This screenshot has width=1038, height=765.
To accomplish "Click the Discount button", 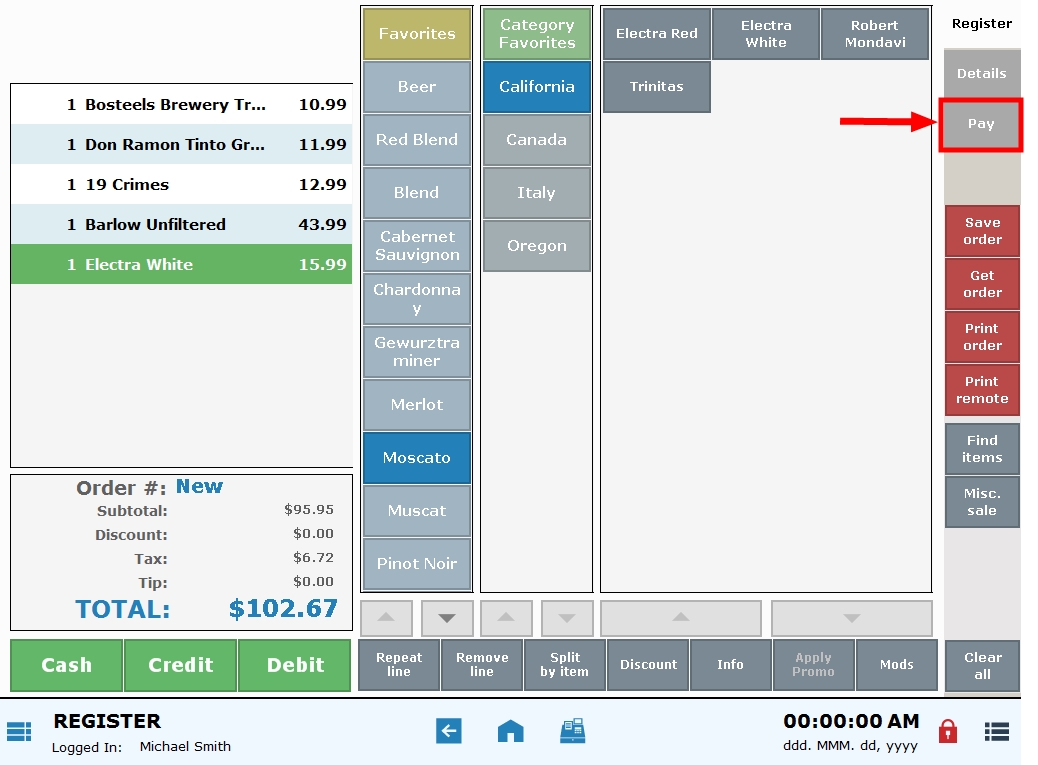I will tap(648, 664).
